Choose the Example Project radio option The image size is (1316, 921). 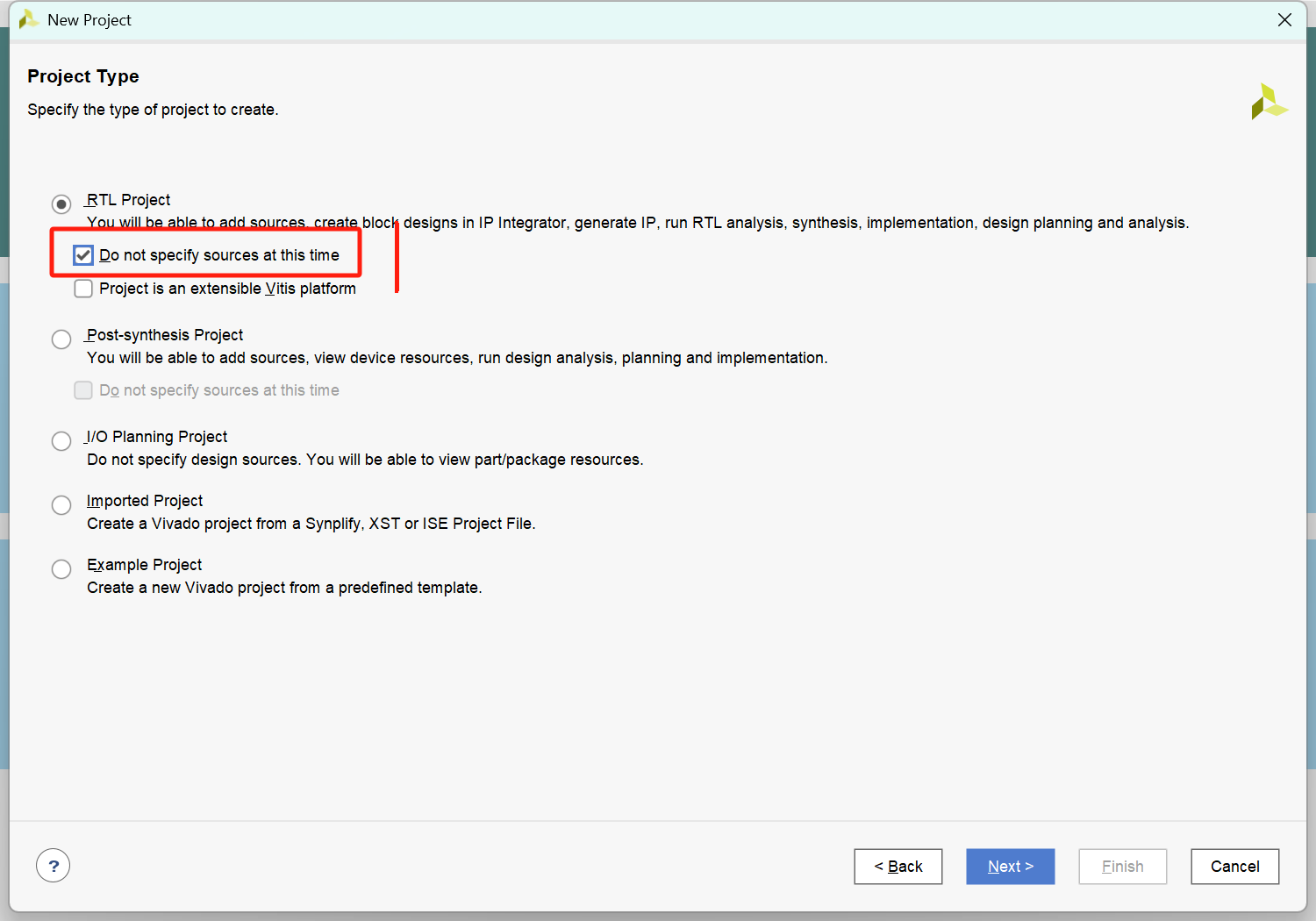(61, 569)
